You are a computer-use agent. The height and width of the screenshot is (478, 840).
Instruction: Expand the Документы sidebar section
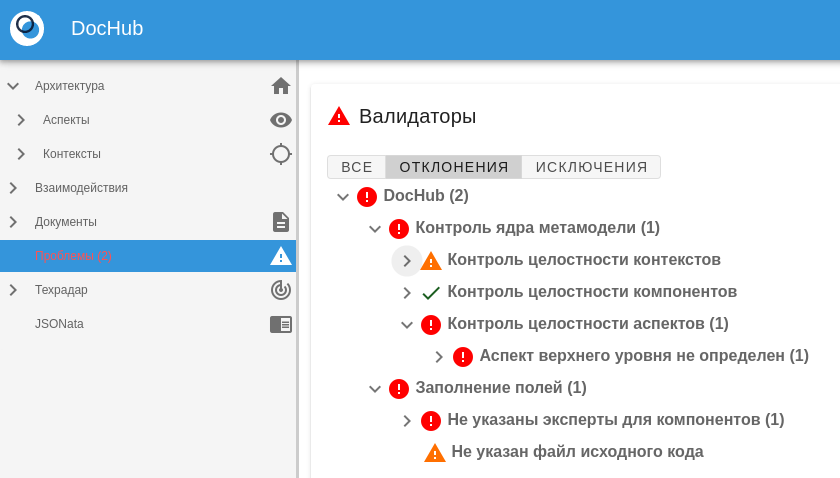13,222
